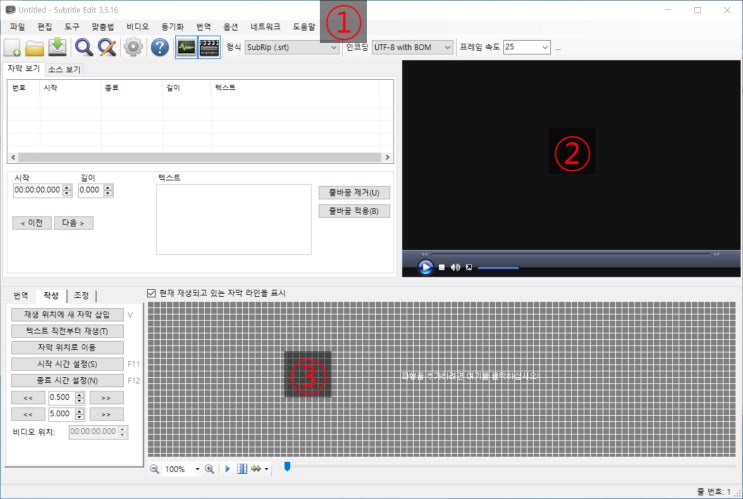Save the subtitle using the download-arrow icon
Screen dimensions: 743x499
pyautogui.click(x=58, y=47)
